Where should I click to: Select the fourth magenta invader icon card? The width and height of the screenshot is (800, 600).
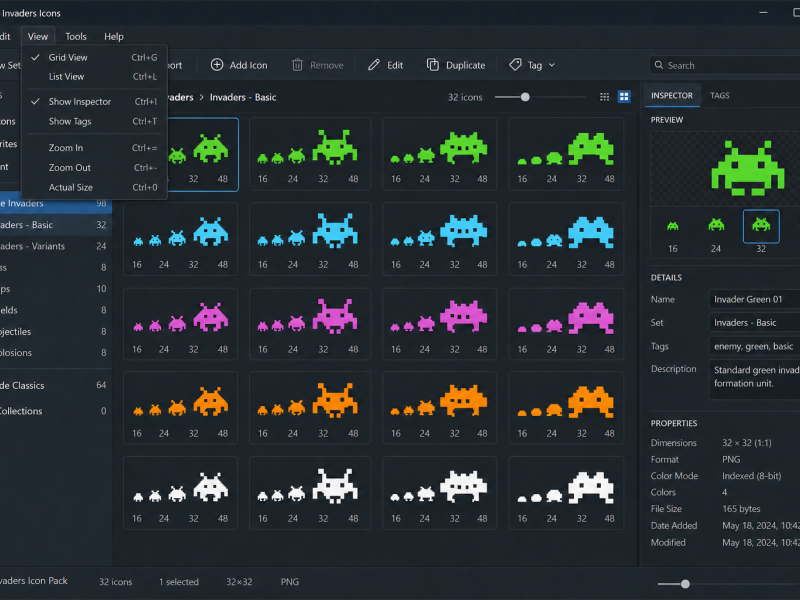[x=566, y=324]
